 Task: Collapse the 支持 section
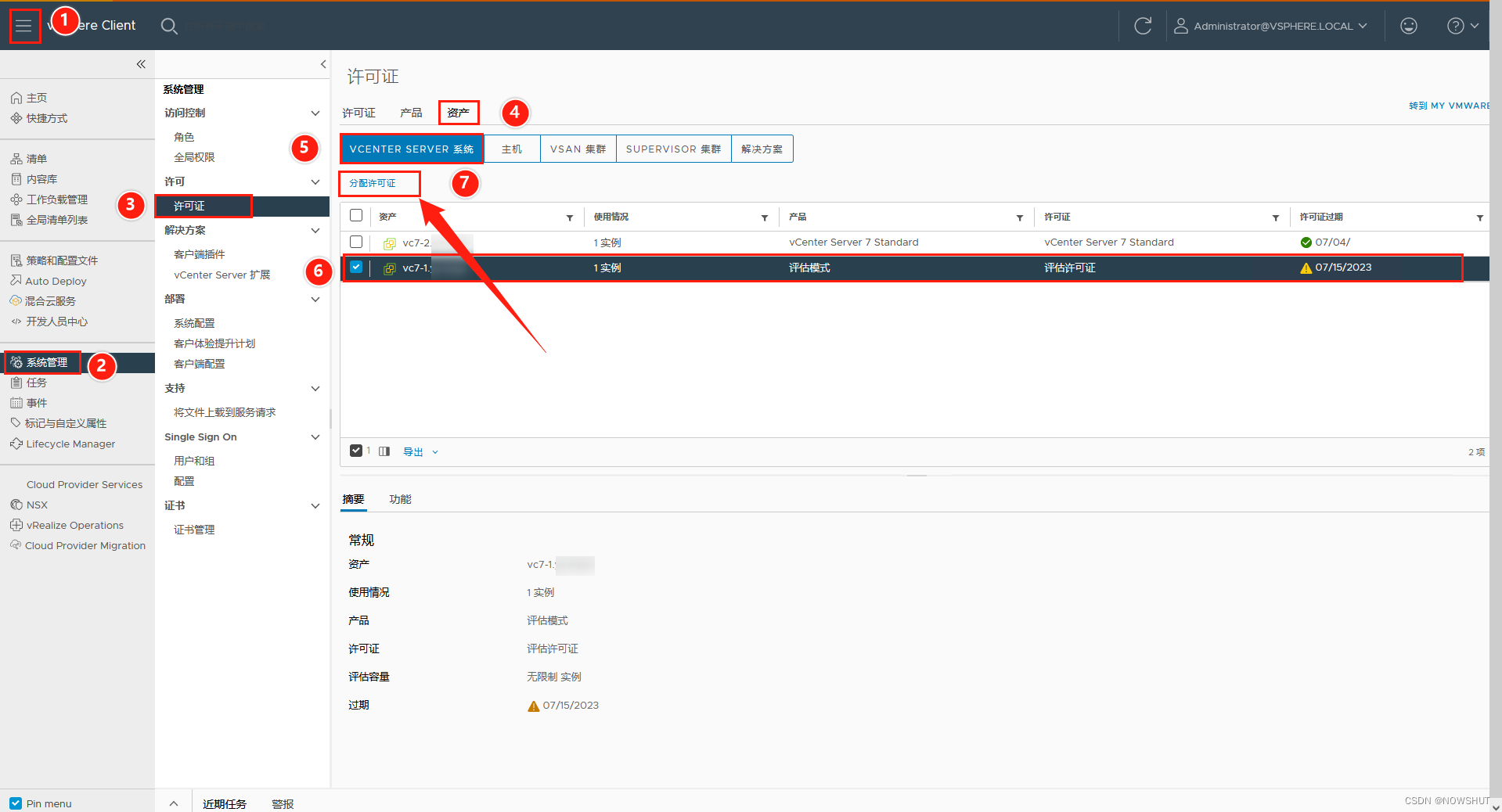click(x=315, y=389)
